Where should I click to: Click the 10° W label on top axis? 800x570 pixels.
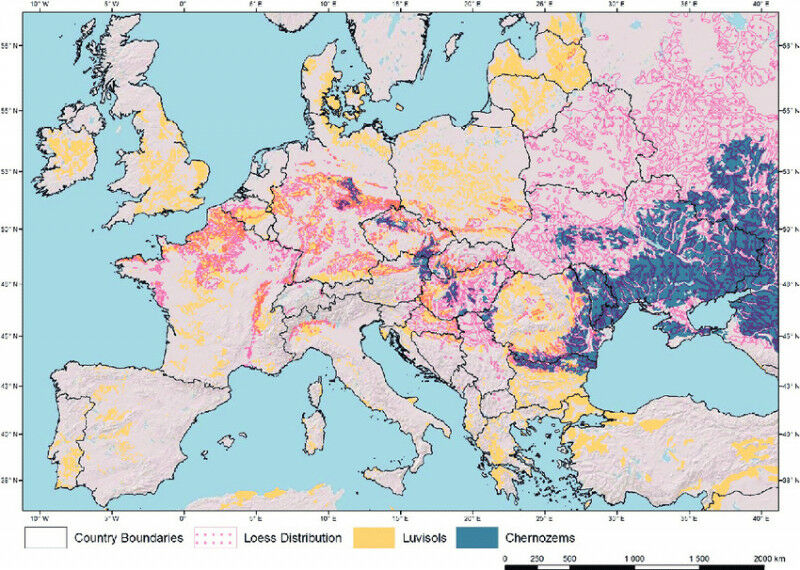[38, 7]
